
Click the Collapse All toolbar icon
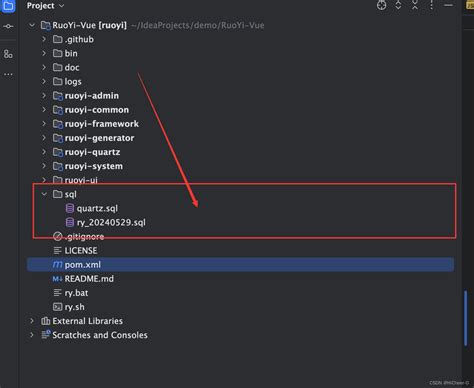pyautogui.click(x=415, y=5)
